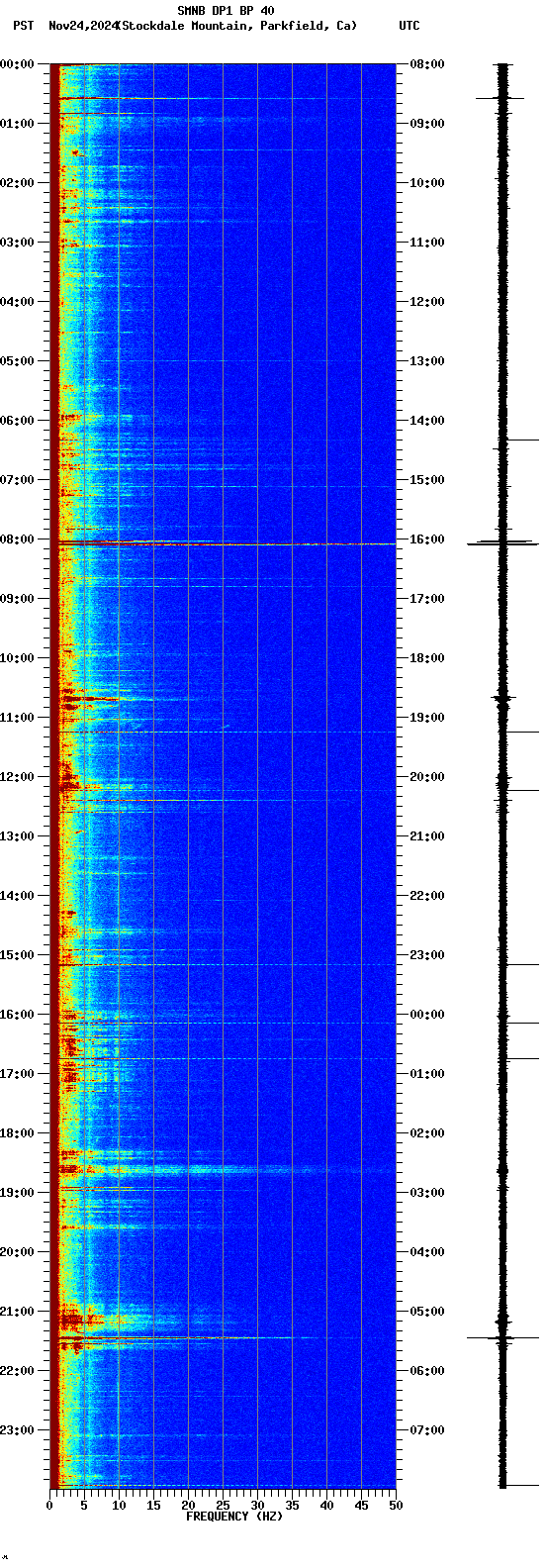The height and width of the screenshot is (1568, 546).
Task: Click the 15:00 label on UTC axis
Action: (427, 480)
